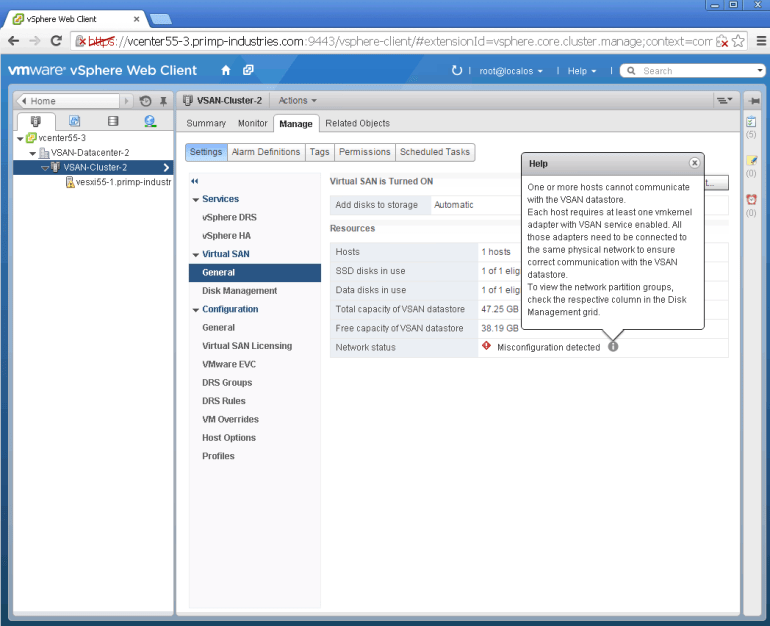Open the Tags sub-tab
This screenshot has height=626, width=770.
click(x=320, y=152)
